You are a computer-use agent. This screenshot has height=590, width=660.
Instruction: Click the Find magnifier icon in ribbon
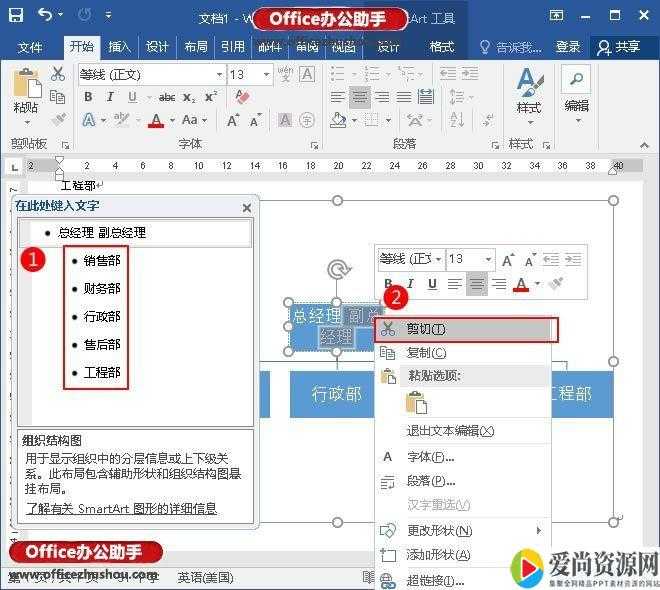pos(576,79)
